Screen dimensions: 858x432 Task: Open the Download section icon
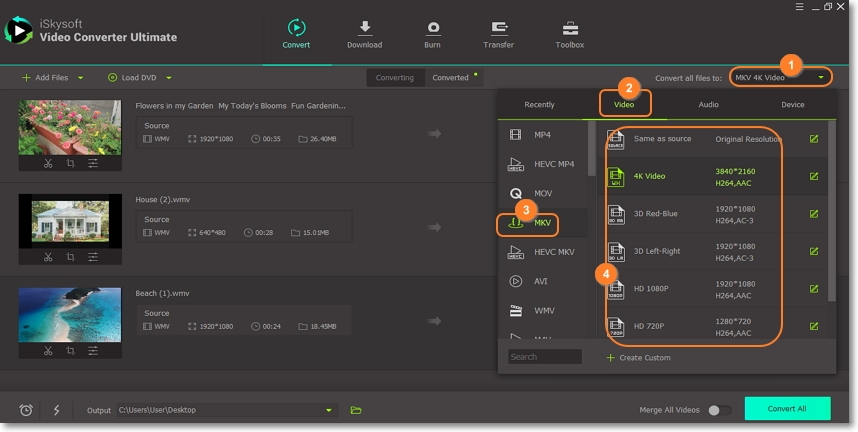(364, 29)
